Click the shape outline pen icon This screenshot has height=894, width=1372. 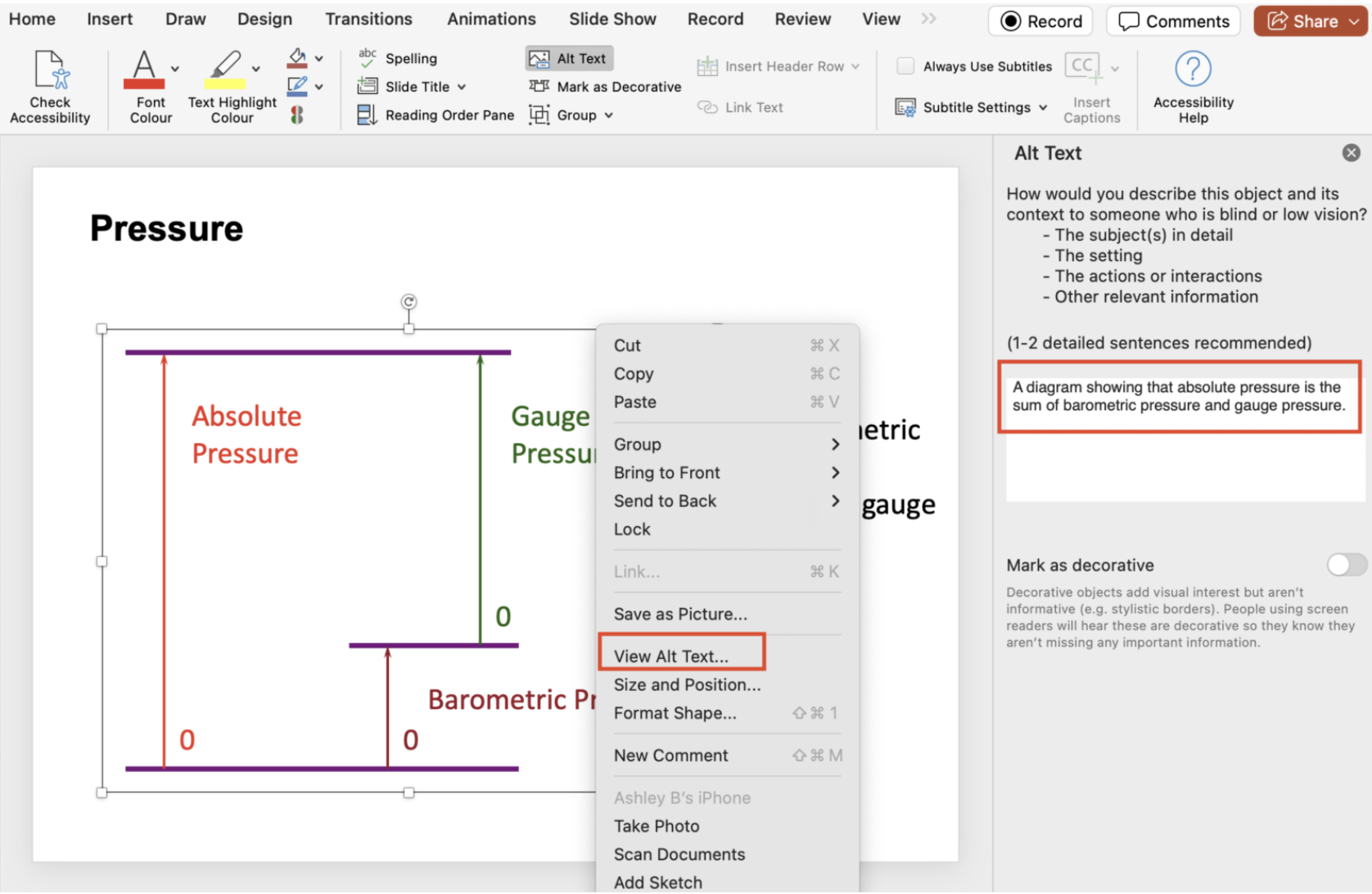click(297, 86)
